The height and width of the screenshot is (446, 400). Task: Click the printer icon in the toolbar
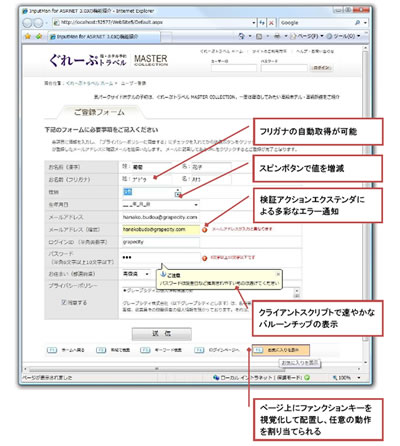[x=277, y=36]
